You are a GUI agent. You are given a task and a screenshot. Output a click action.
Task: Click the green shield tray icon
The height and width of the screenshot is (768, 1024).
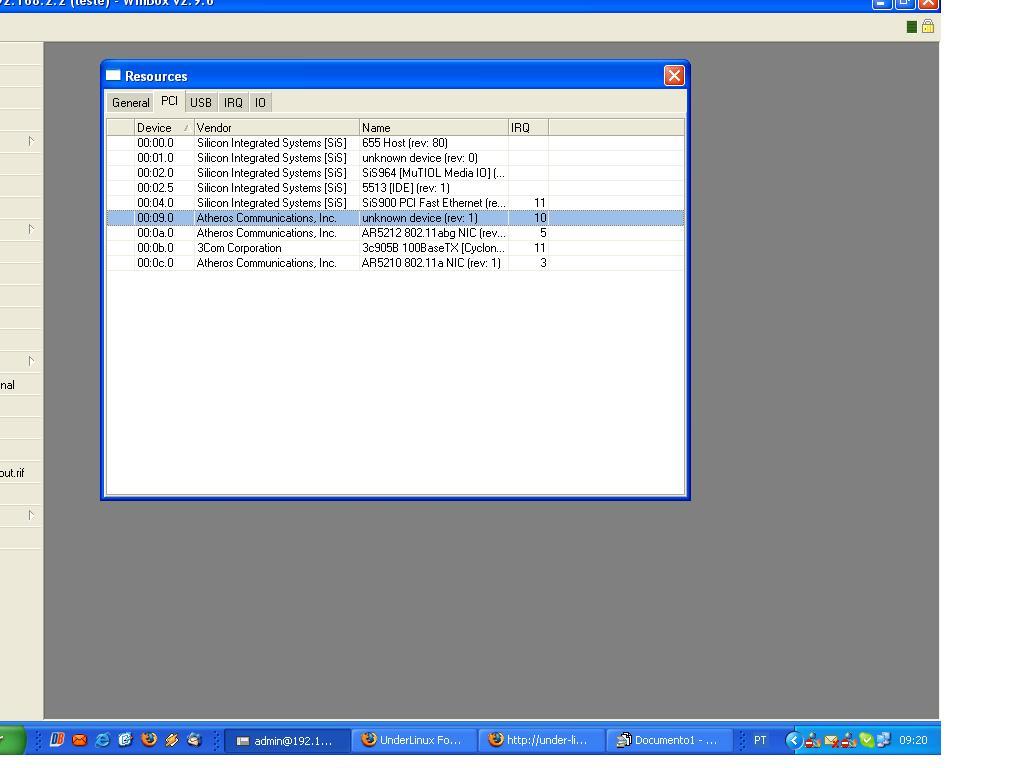click(867, 740)
